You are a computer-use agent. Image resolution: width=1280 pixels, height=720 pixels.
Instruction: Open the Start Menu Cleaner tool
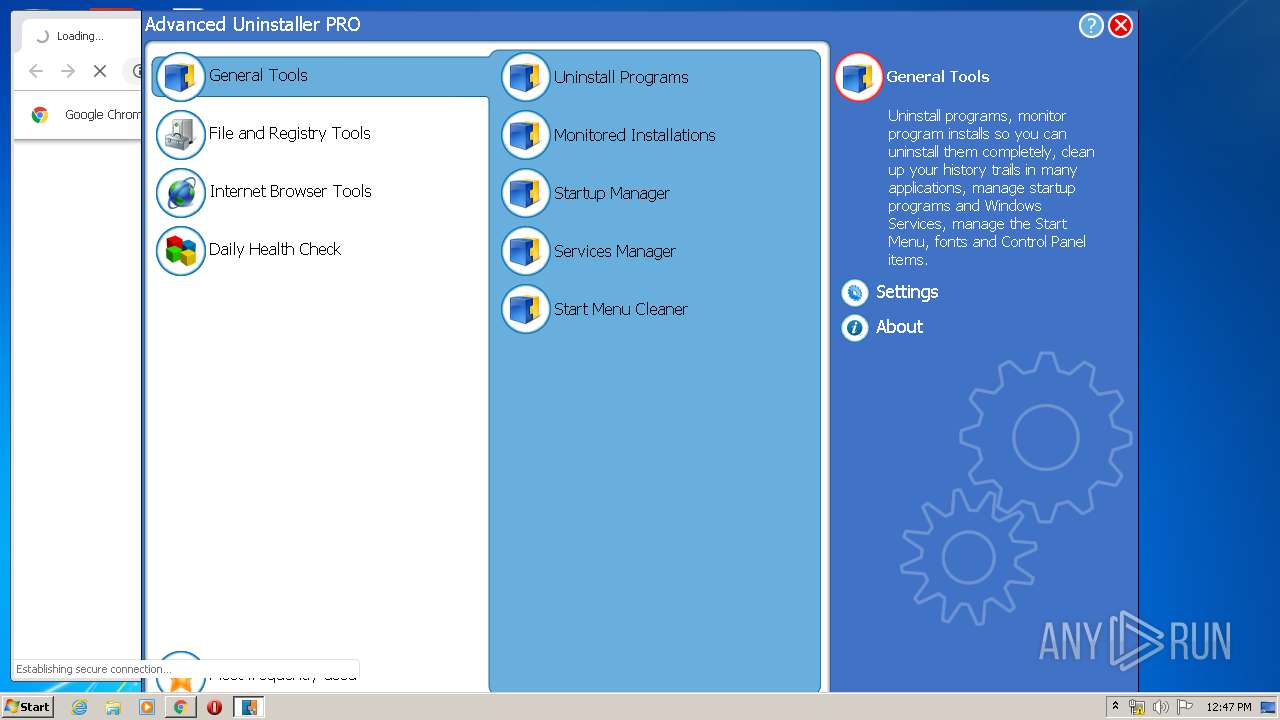[621, 309]
